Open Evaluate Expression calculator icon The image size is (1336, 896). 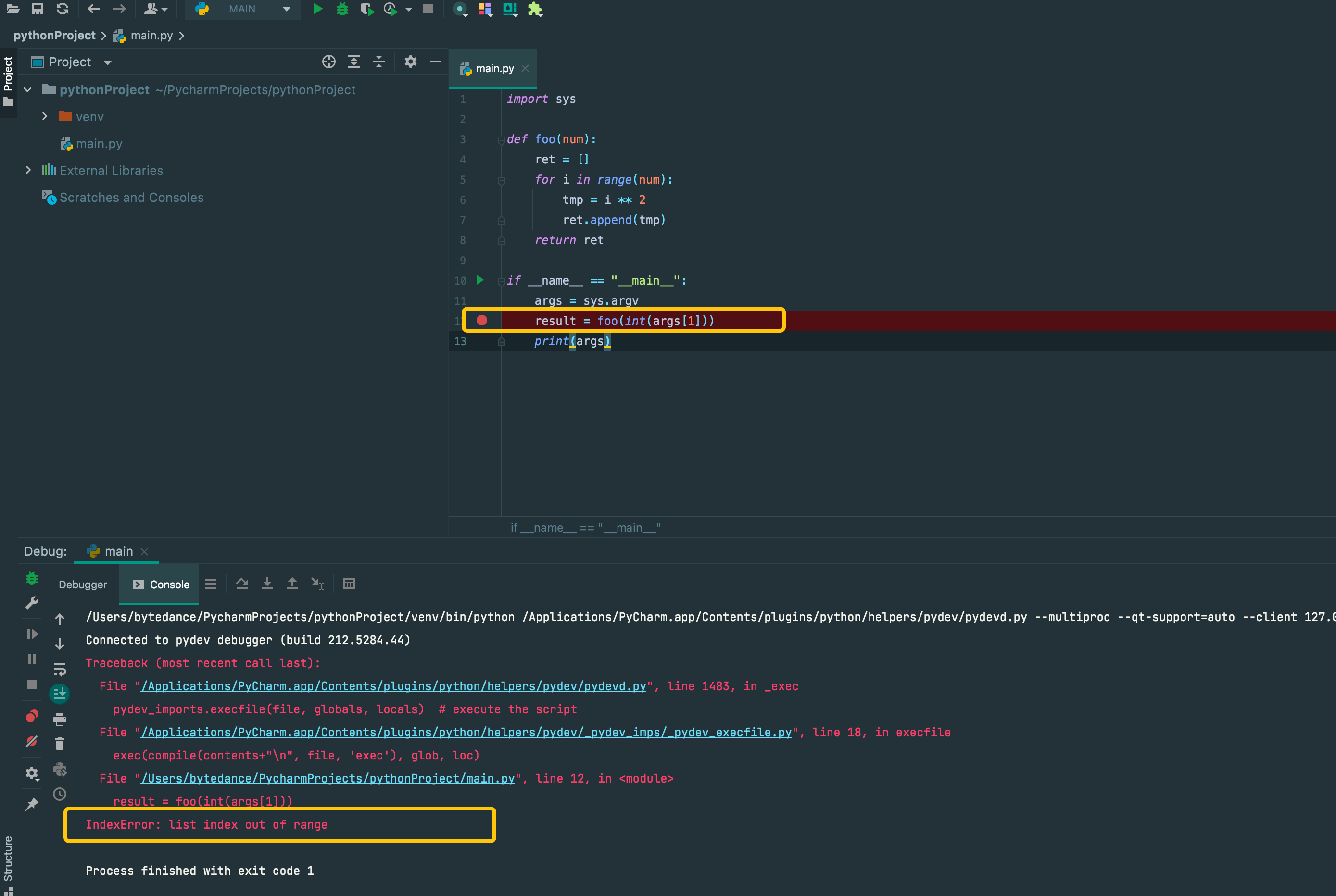pos(349,584)
